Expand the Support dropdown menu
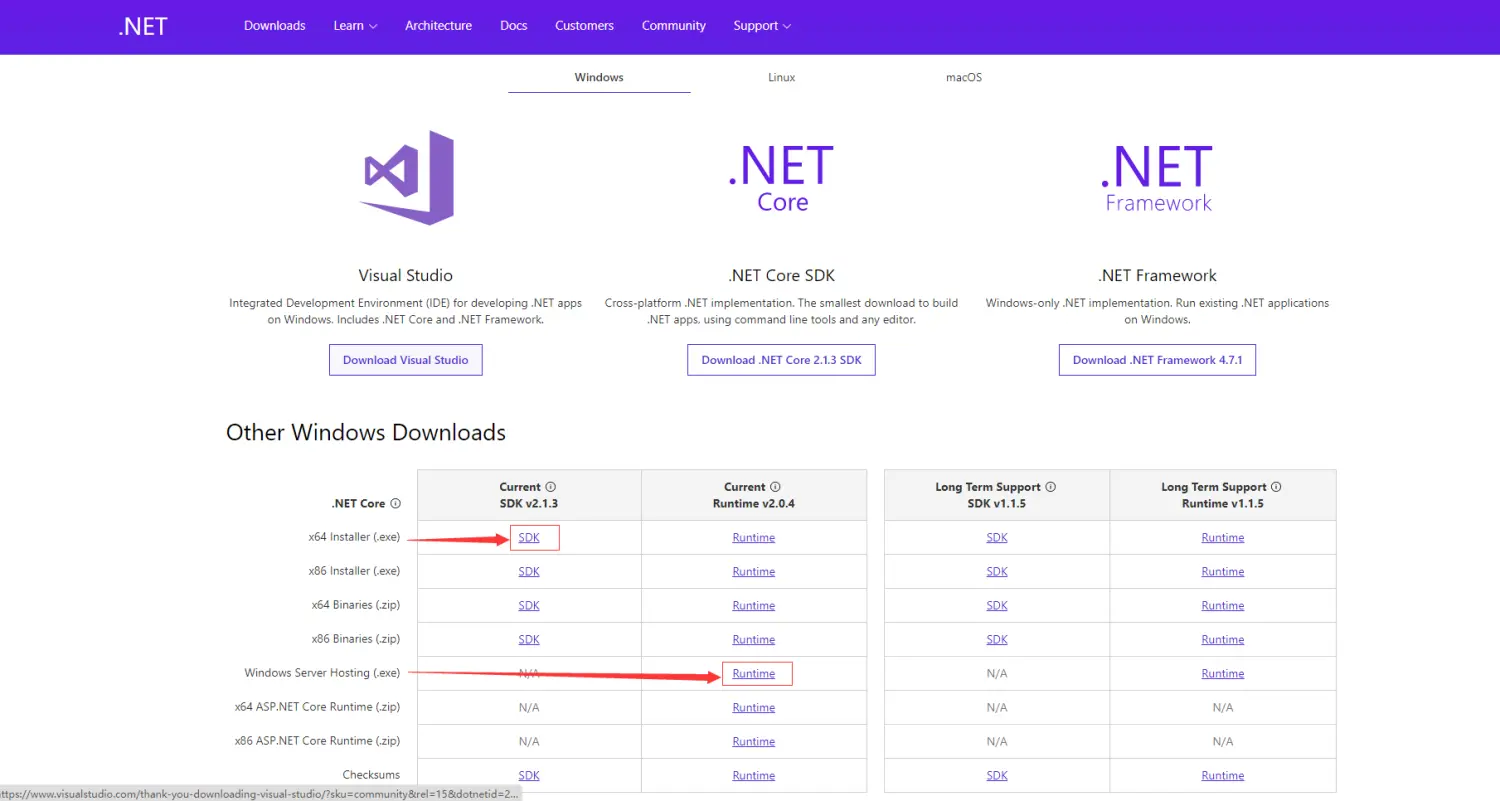This screenshot has height=801, width=1500. coord(762,26)
